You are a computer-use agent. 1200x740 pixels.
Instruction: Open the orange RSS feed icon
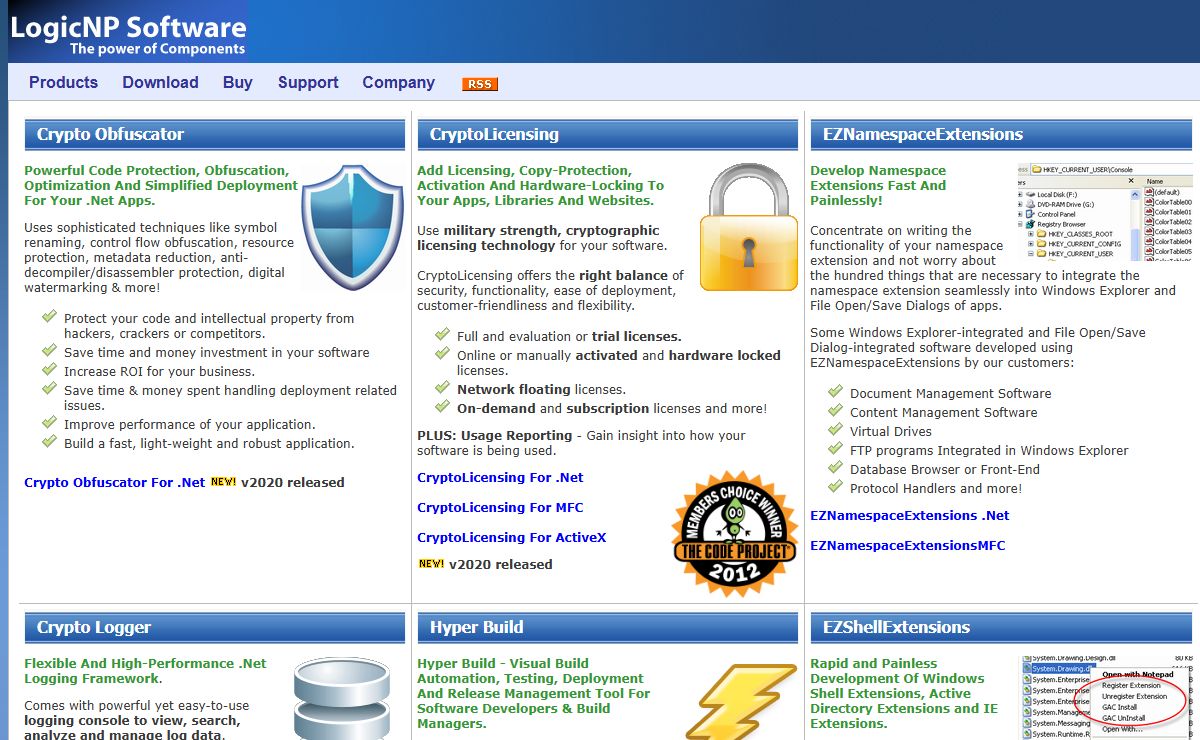[x=480, y=84]
